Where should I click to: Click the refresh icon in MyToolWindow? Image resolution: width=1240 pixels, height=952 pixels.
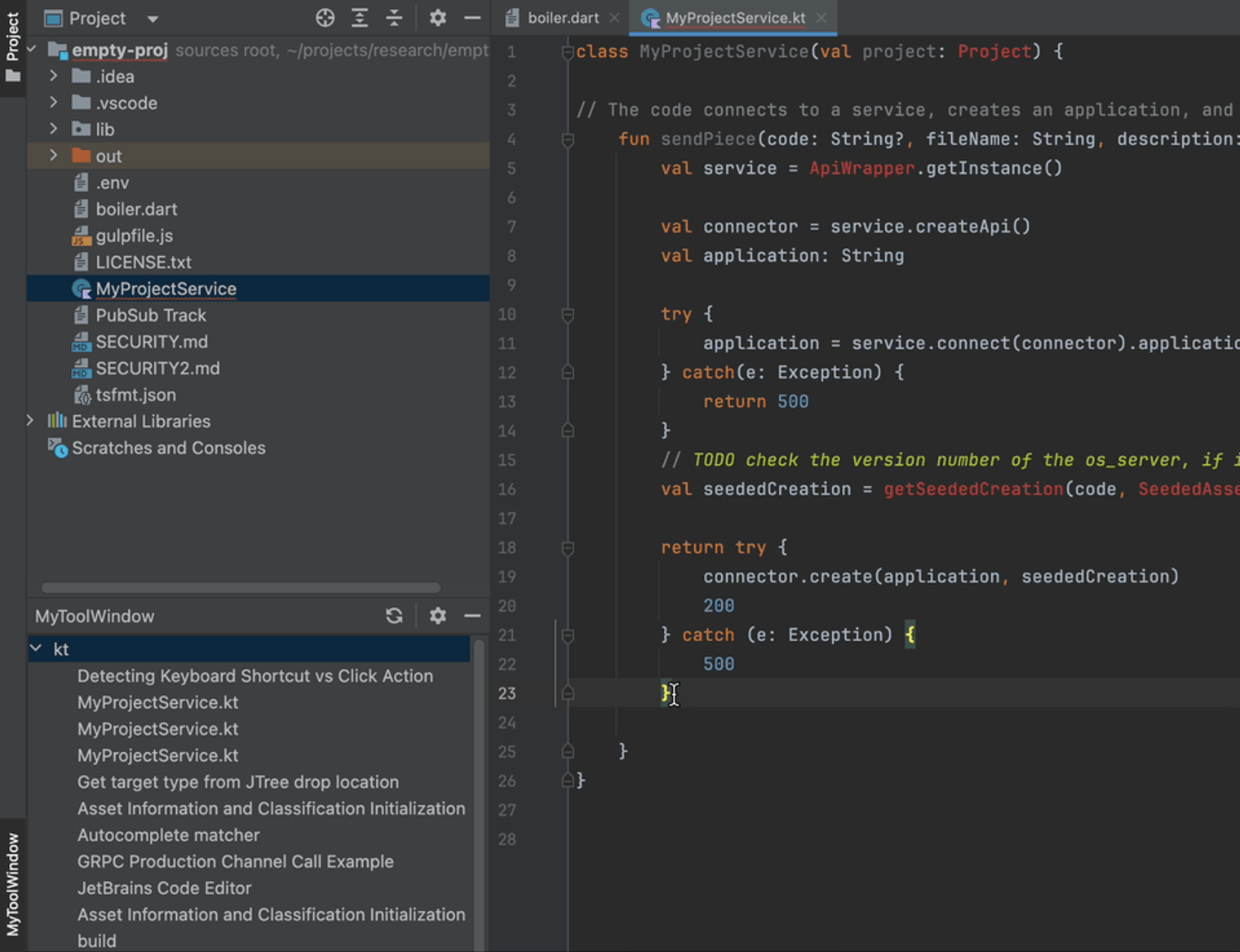point(394,616)
